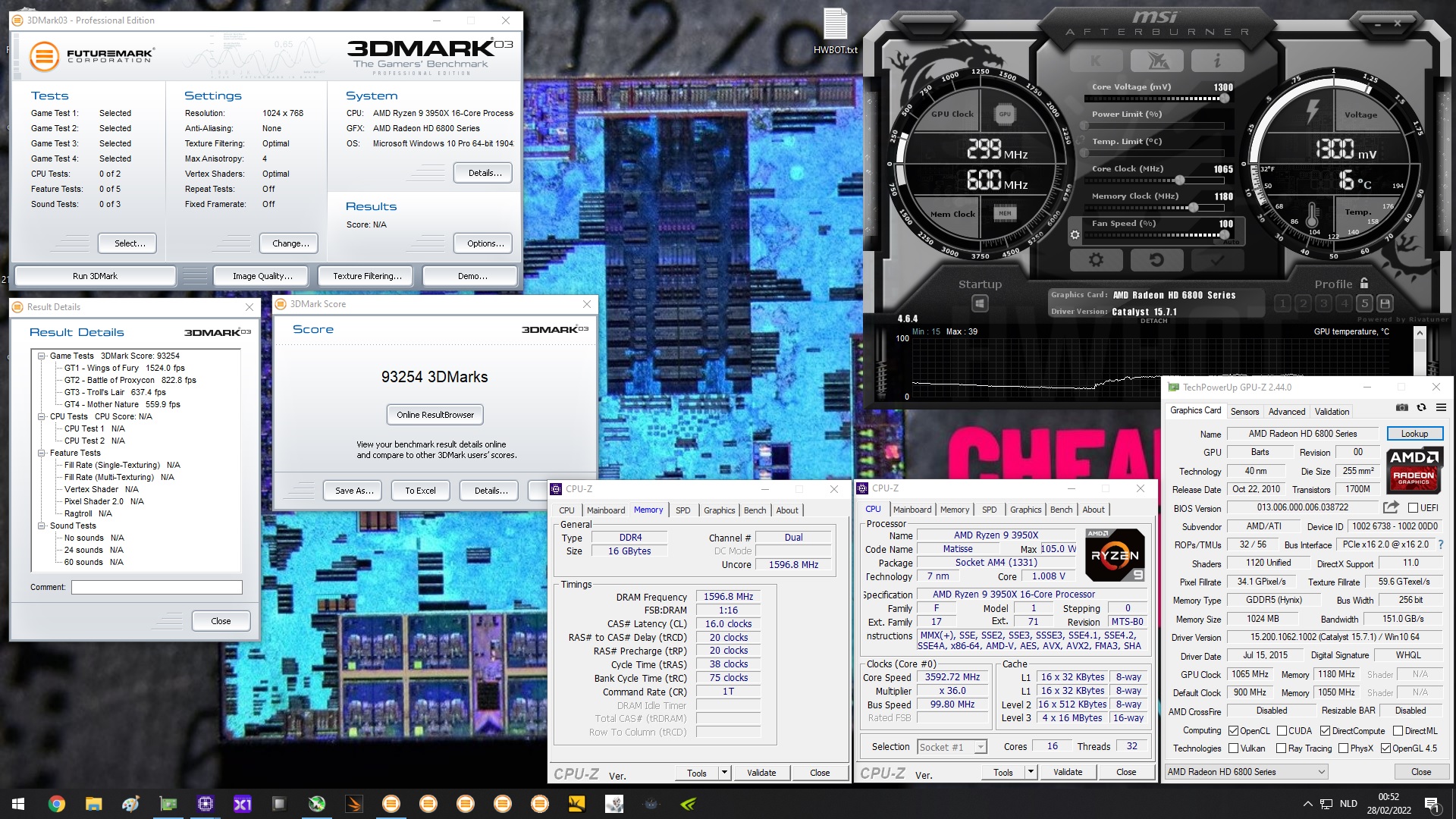This screenshot has width=1456, height=819.
Task: Click the Bus Interface question mark in GPU-Z
Action: pyautogui.click(x=1441, y=544)
